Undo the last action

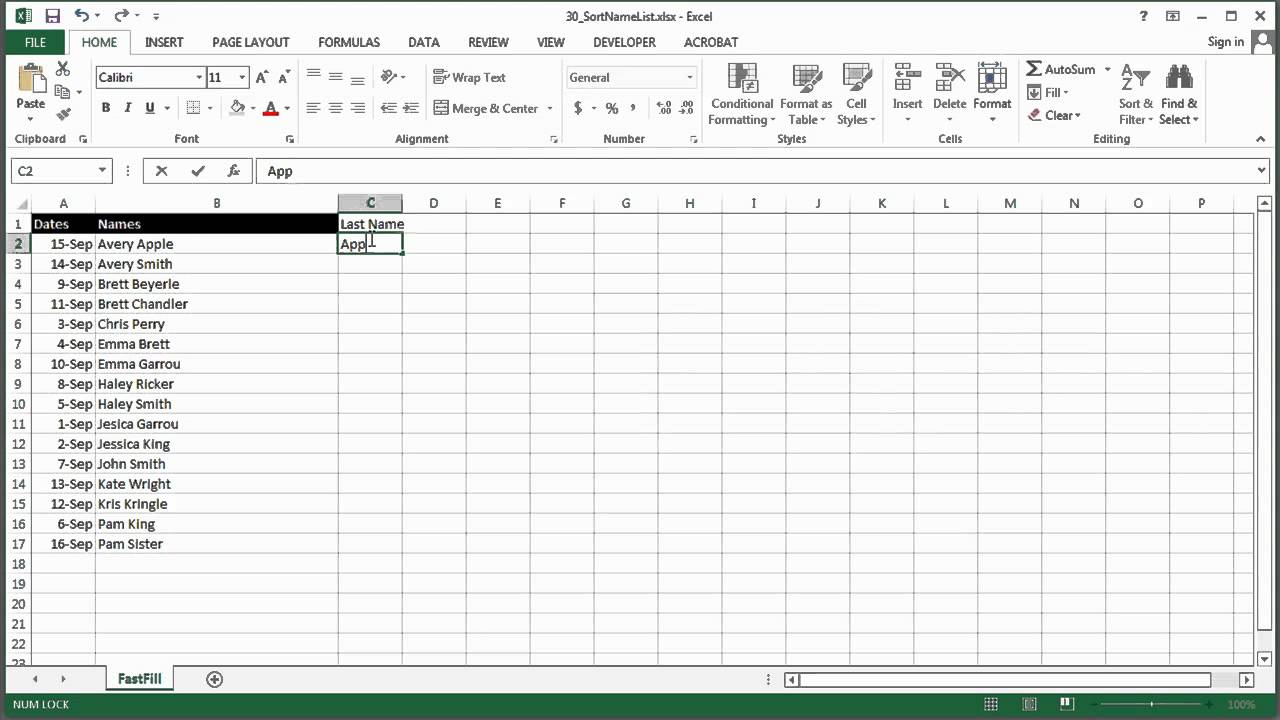pos(82,16)
